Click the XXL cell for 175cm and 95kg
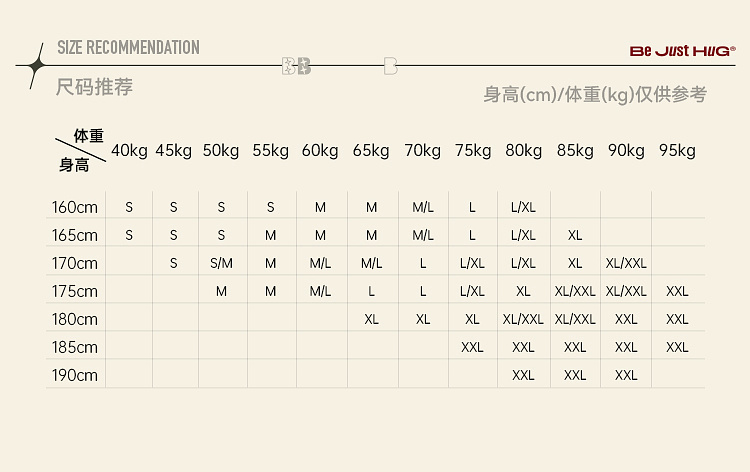This screenshot has height=472, width=750. (x=677, y=291)
